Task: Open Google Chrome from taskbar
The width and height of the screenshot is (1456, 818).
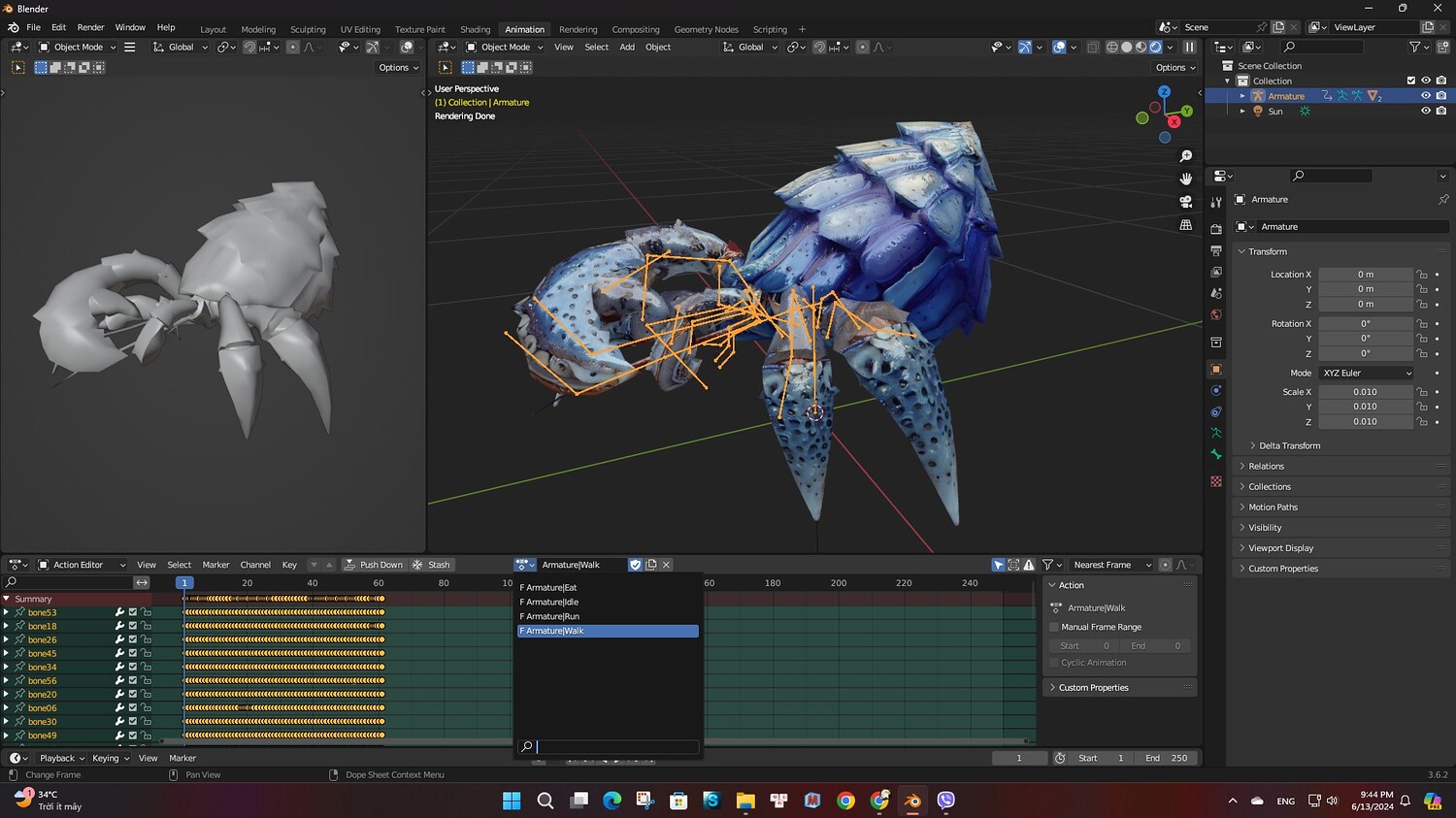Action: pyautogui.click(x=845, y=801)
